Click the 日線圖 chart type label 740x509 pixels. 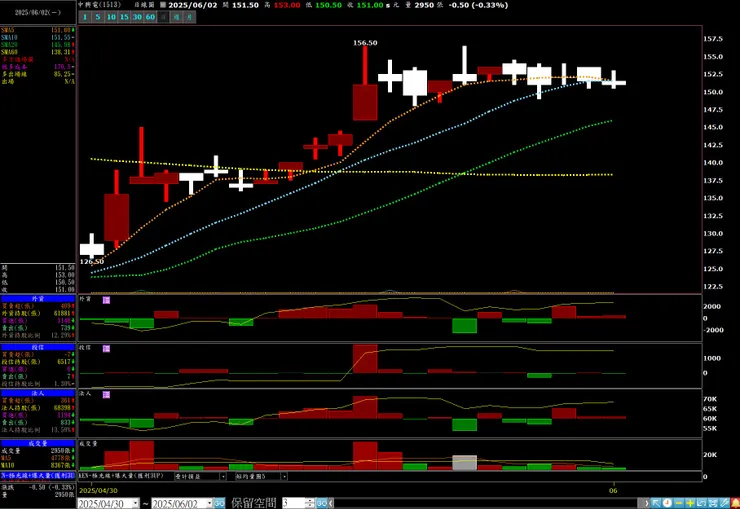pyautogui.click(x=144, y=5)
